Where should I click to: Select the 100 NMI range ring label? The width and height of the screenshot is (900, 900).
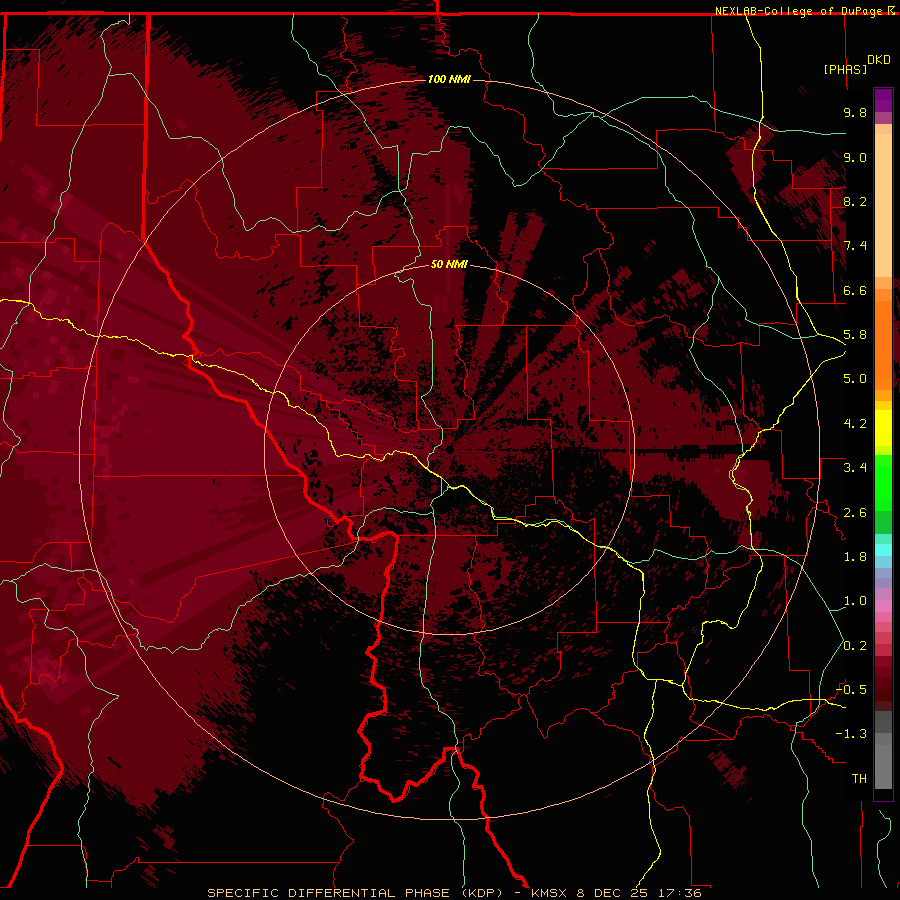pos(449,79)
